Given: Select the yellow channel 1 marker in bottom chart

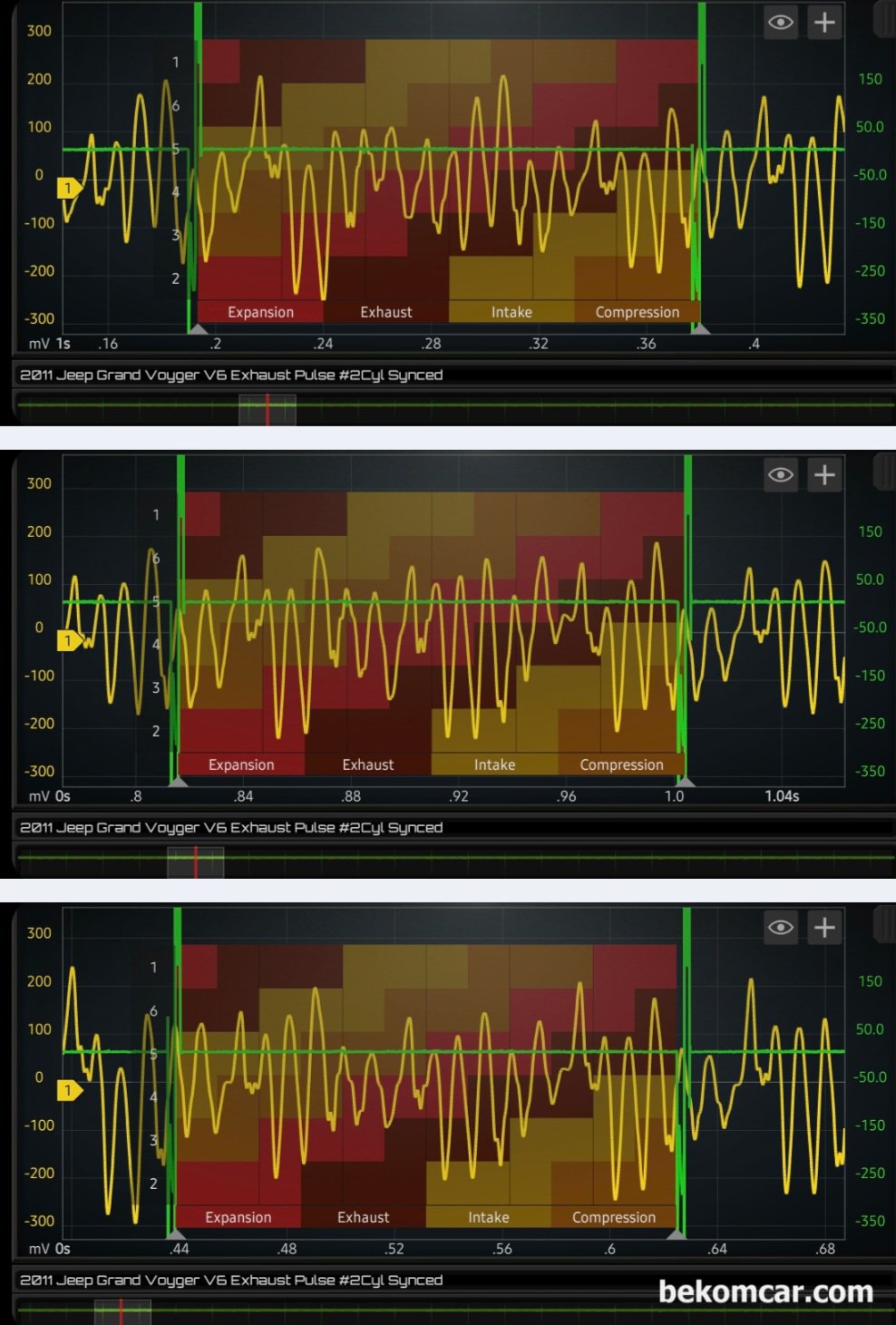Looking at the screenshot, I should [x=69, y=1090].
